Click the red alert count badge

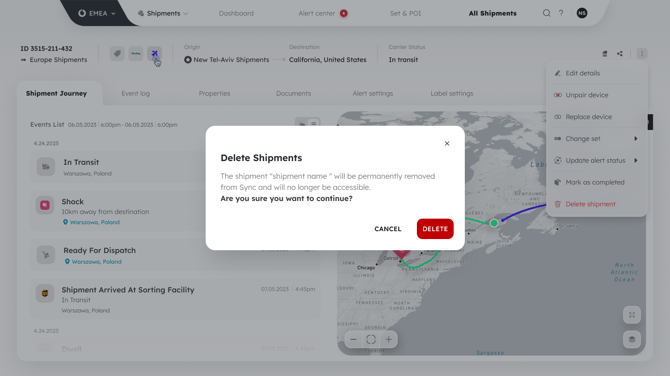click(344, 13)
